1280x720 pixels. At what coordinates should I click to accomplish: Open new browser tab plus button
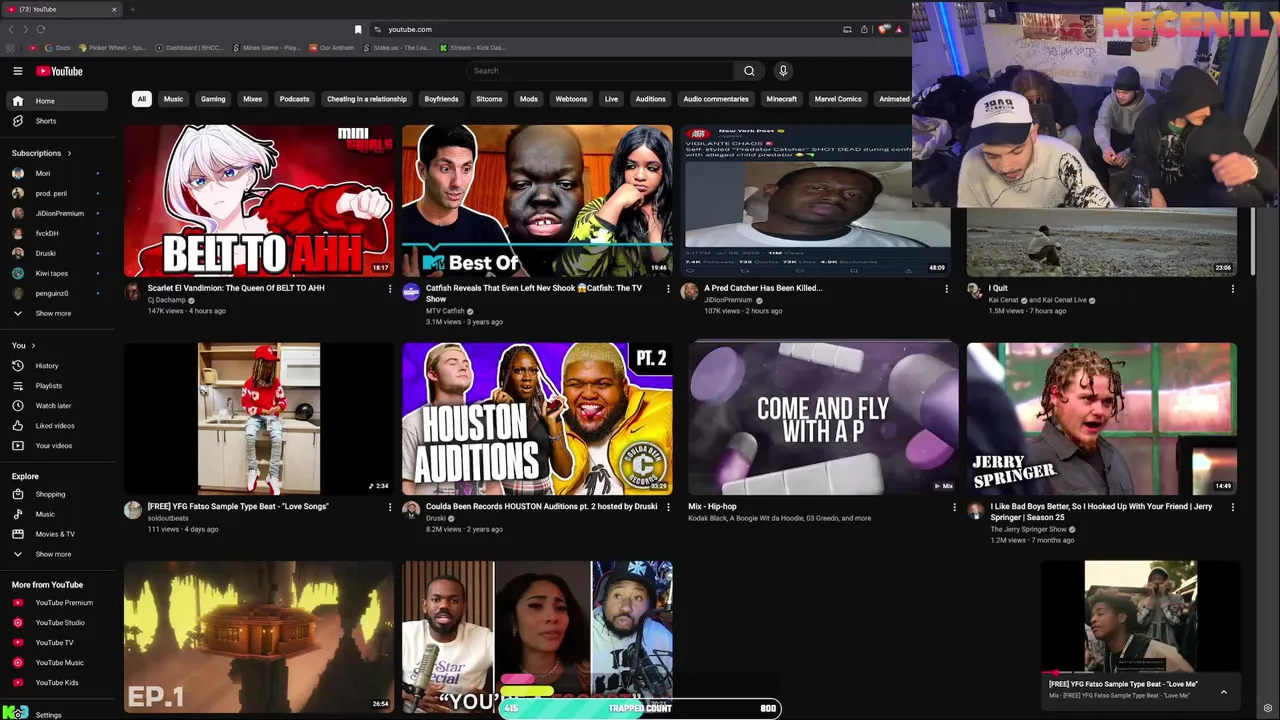point(132,9)
